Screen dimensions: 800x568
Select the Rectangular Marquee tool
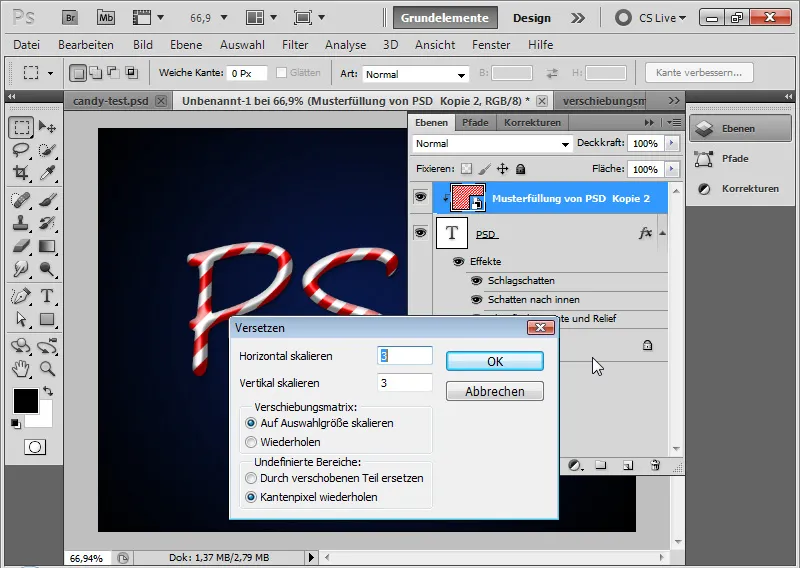tap(21, 127)
